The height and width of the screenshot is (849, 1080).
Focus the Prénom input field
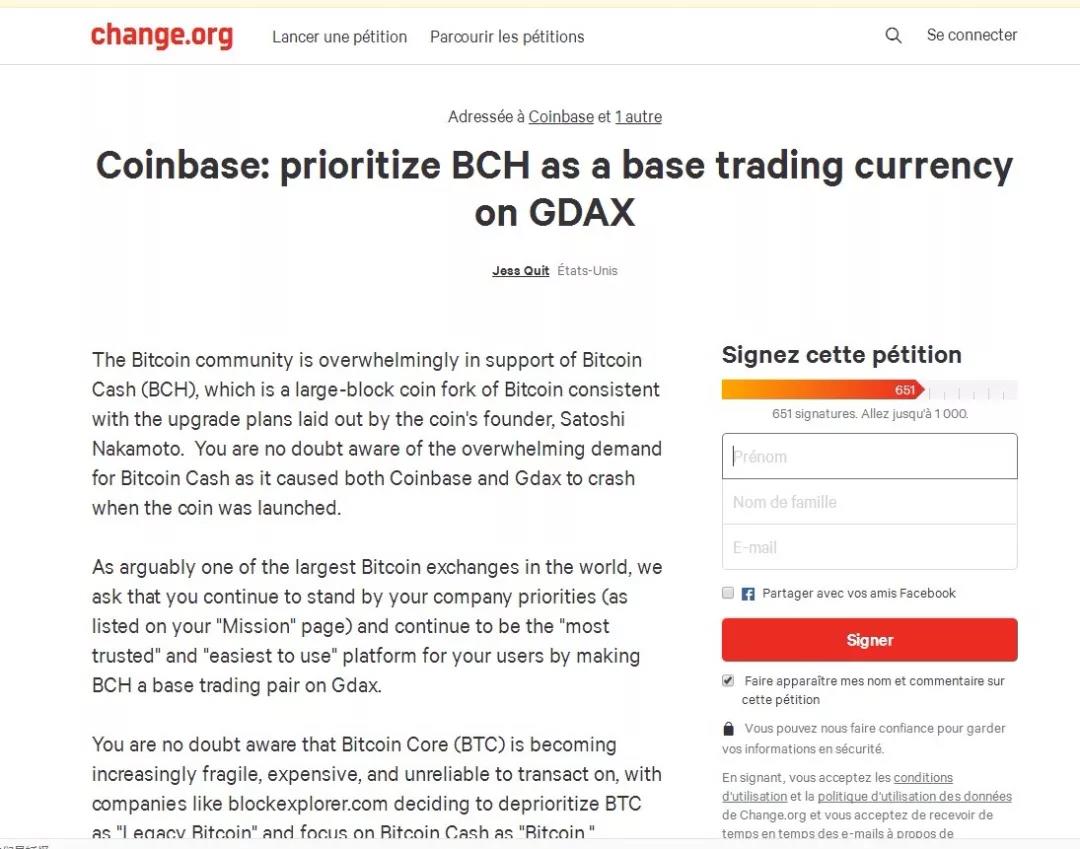tap(869, 456)
